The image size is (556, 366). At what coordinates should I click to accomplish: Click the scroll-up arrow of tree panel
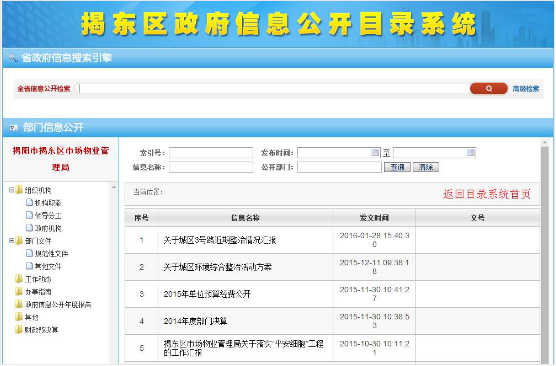113,187
